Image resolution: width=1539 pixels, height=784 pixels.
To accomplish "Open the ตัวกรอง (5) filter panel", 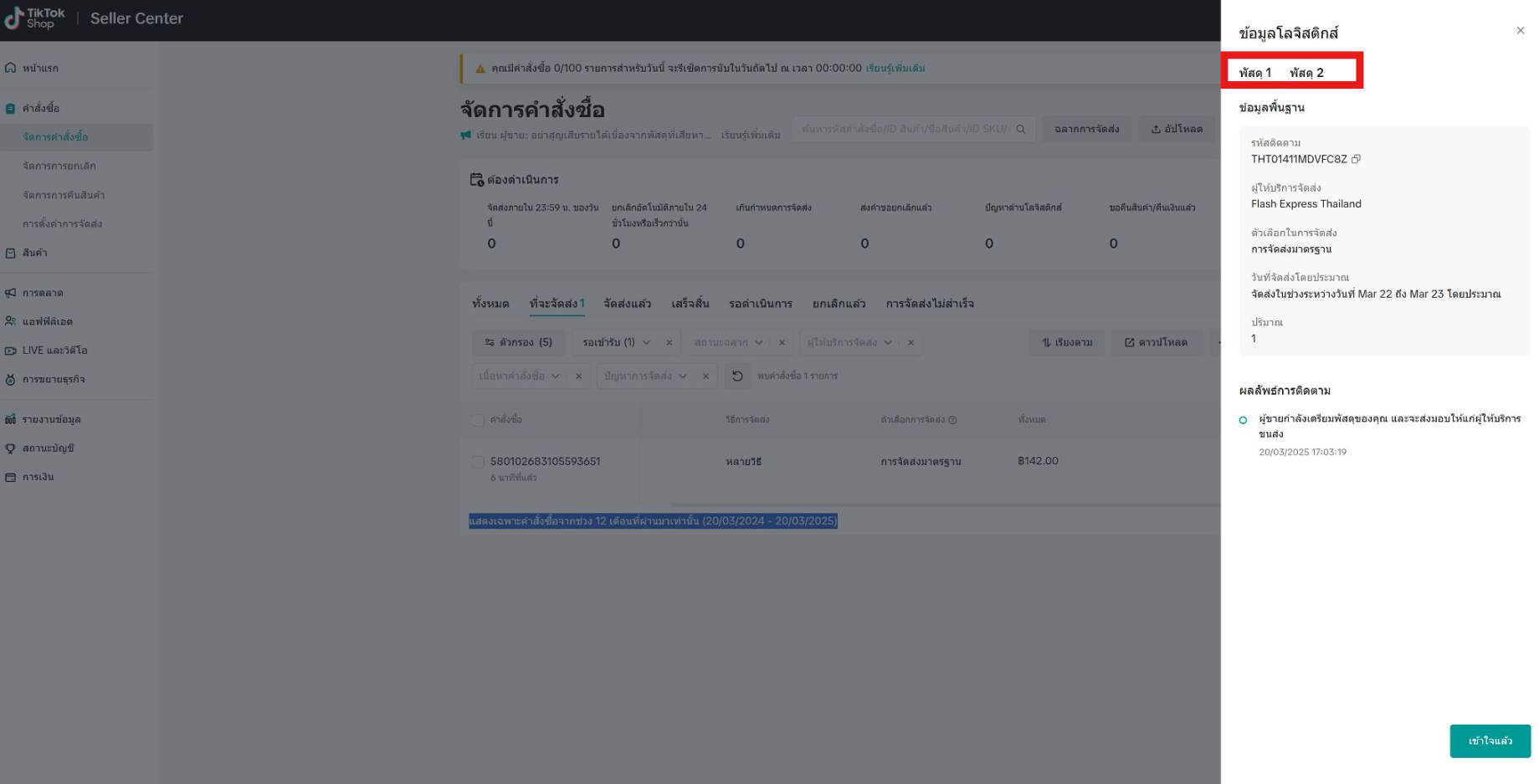I will point(517,341).
